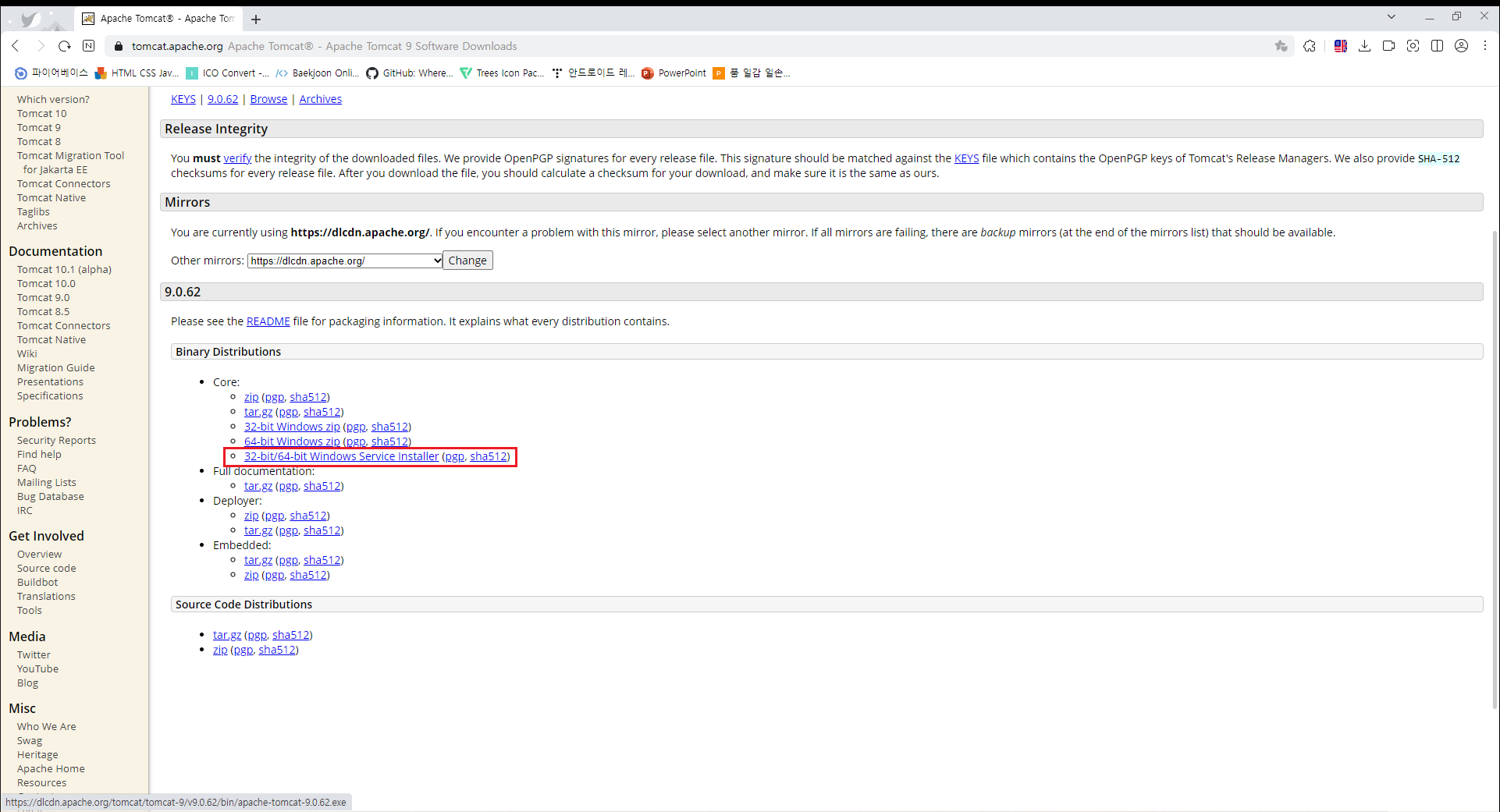Restore the browser window size
Viewport: 1500px width, 812px height.
[x=1456, y=16]
